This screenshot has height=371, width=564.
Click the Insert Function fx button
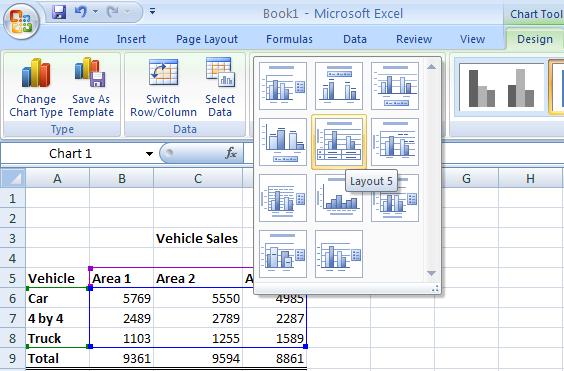click(x=231, y=154)
